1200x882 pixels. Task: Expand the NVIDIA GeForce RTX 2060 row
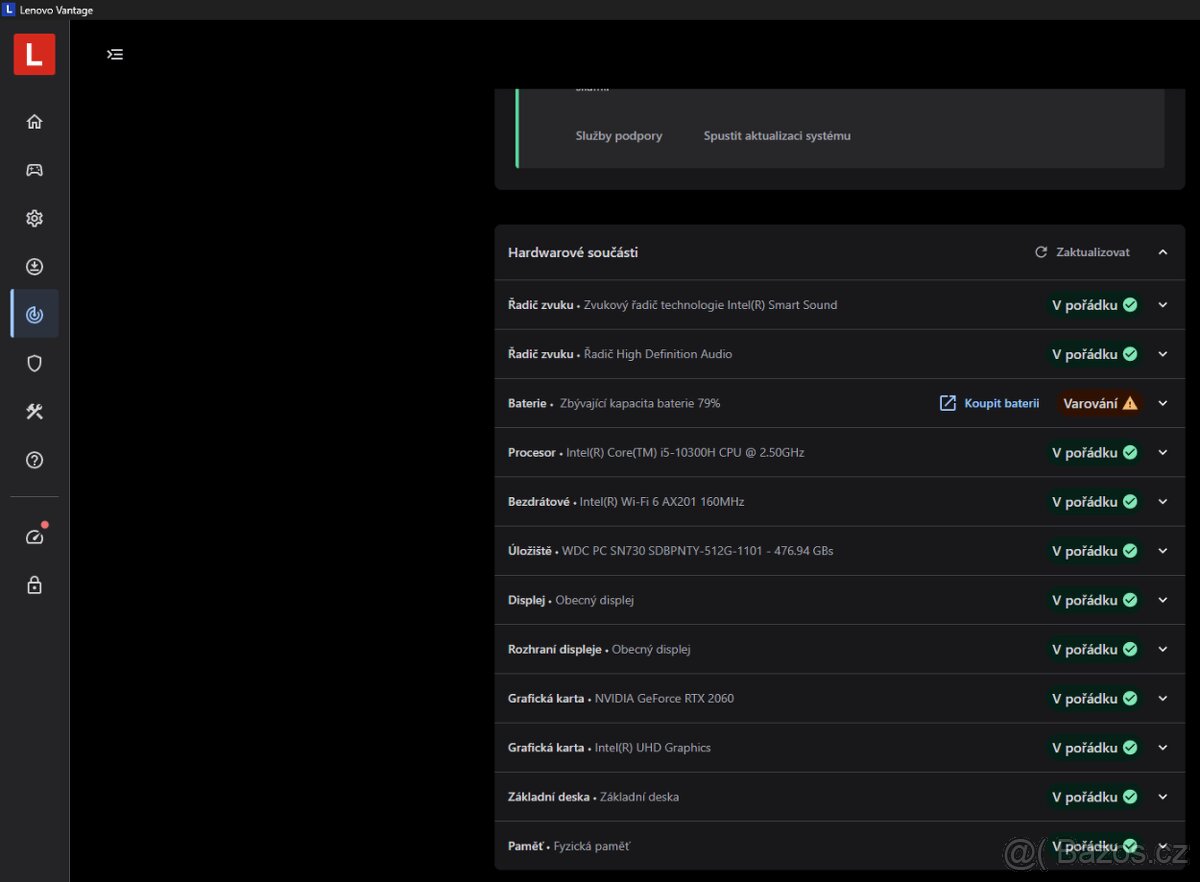[x=1162, y=698]
